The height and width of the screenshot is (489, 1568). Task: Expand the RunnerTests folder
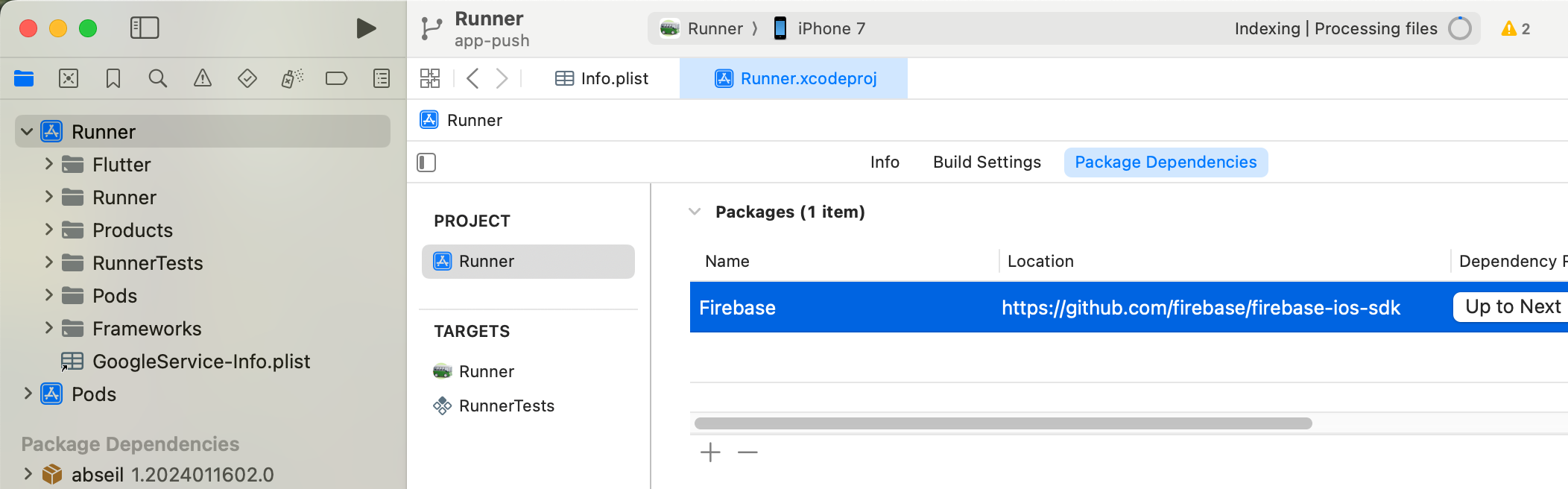(x=48, y=262)
